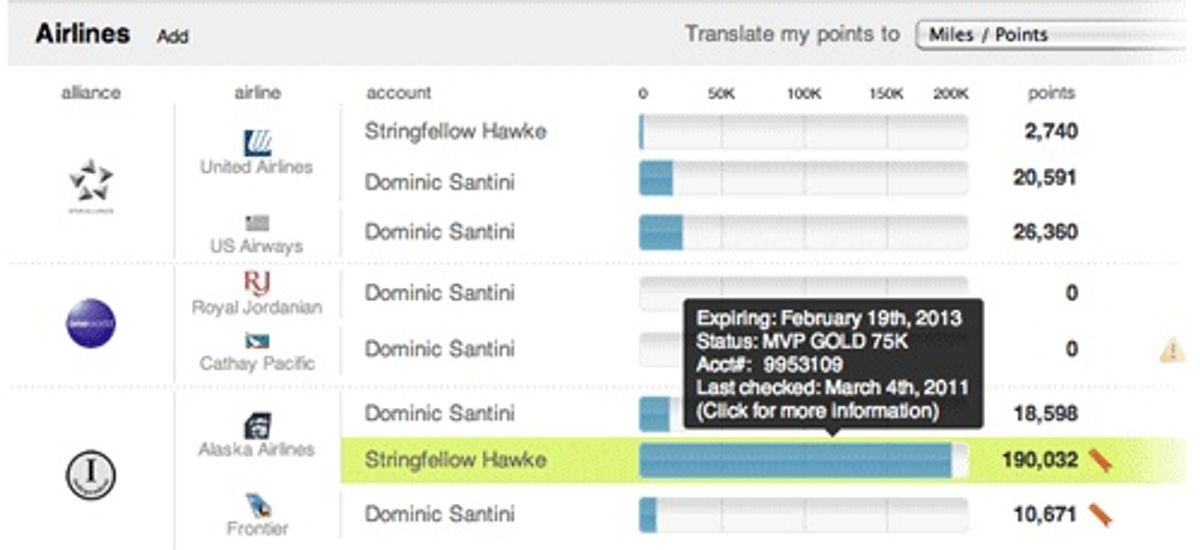Viewport: 1200px width, 550px height.
Task: Click the account column header
Action: click(x=398, y=93)
